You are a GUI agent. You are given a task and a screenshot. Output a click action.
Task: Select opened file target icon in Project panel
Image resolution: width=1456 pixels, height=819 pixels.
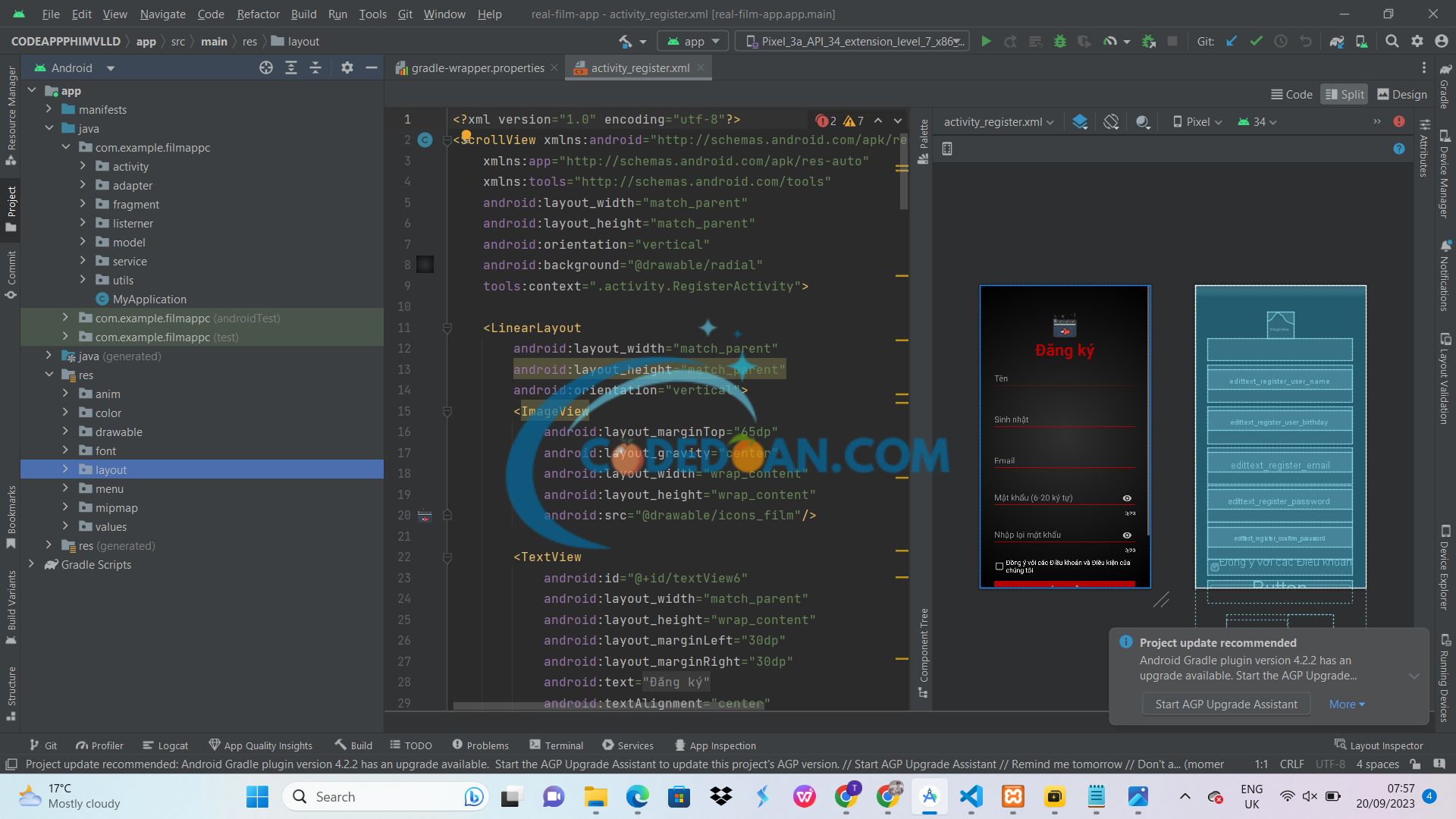click(x=266, y=68)
